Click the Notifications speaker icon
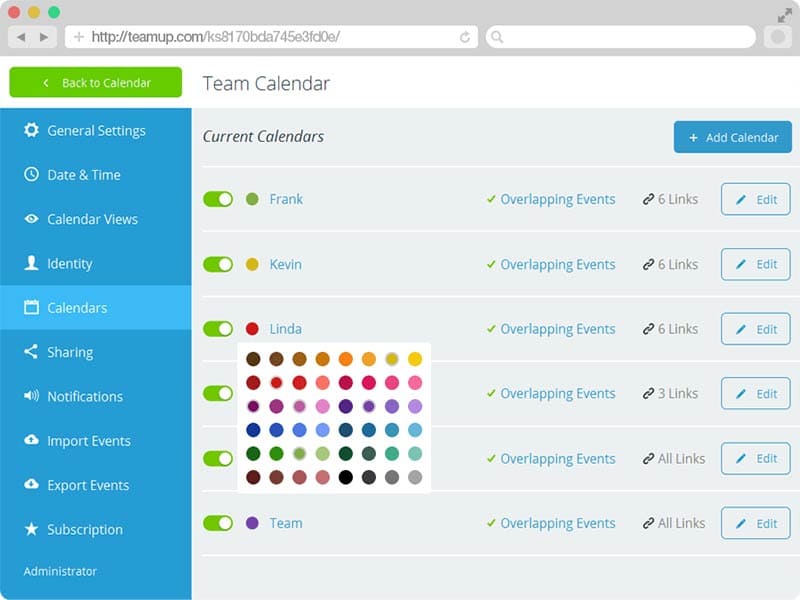 [31, 395]
